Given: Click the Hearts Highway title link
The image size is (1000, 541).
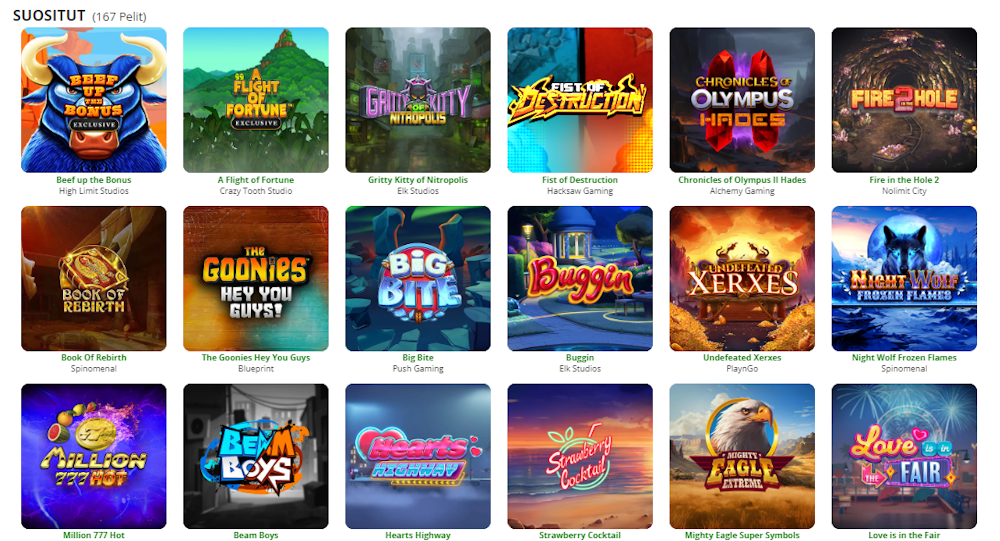Looking at the screenshot, I should pyautogui.click(x=418, y=535).
